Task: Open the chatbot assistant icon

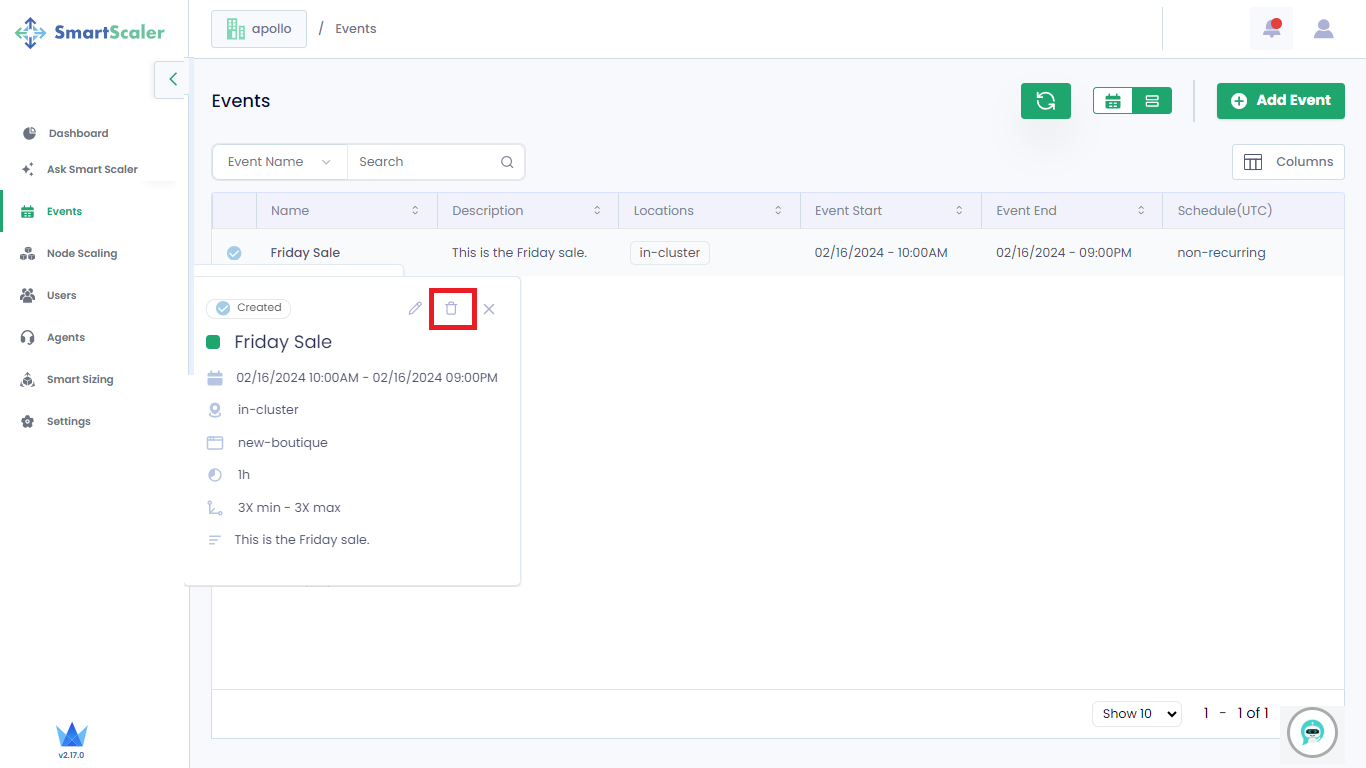Action: [1312, 732]
